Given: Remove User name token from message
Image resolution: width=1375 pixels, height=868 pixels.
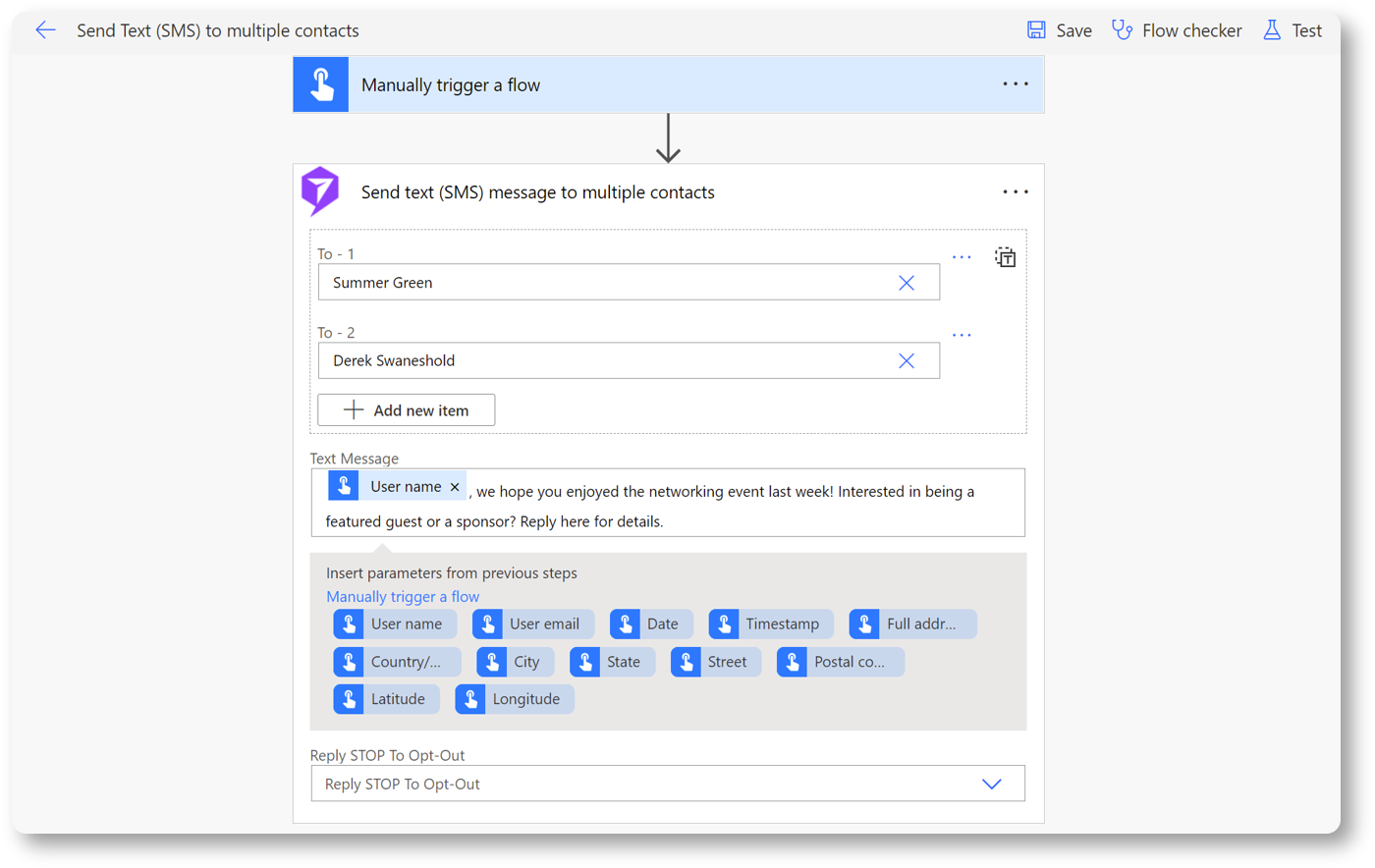Looking at the screenshot, I should tap(455, 487).
